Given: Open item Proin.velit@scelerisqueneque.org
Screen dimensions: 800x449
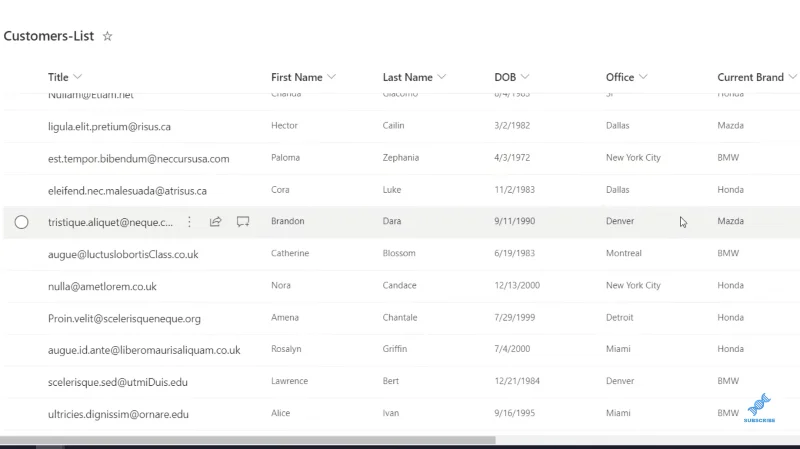Looking at the screenshot, I should [124, 318].
